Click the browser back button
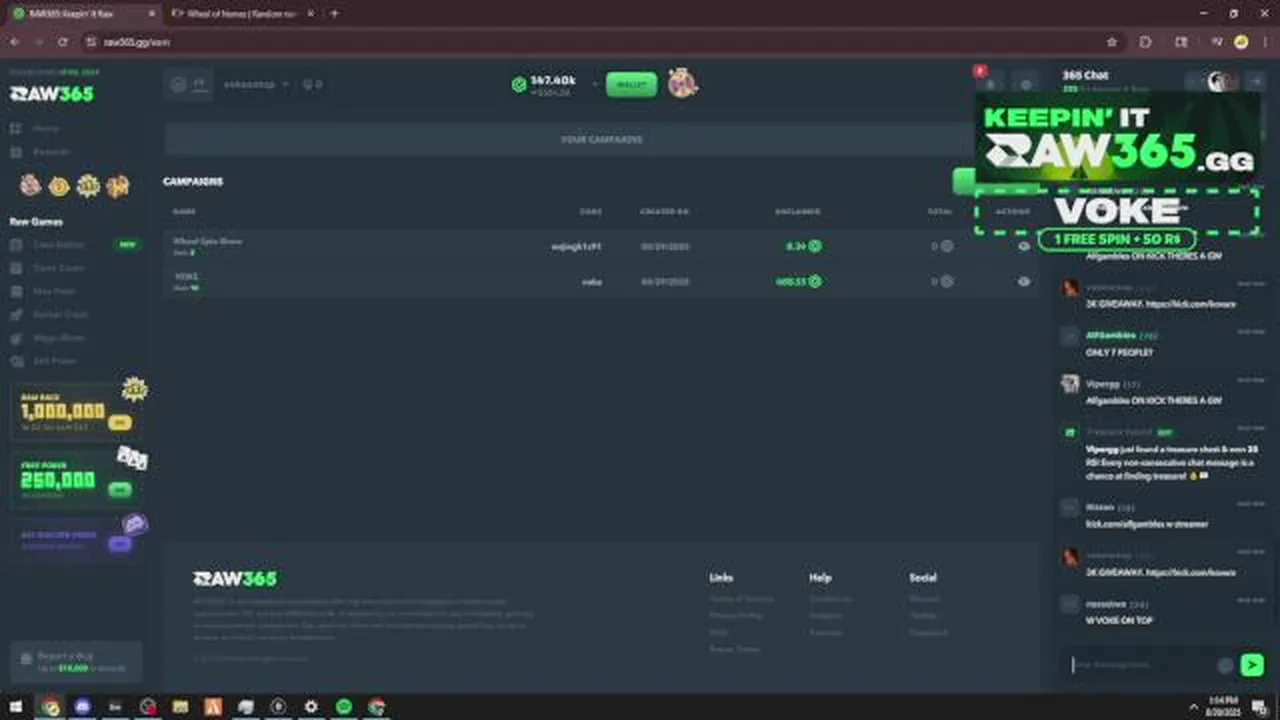This screenshot has width=1280, height=720. point(14,42)
